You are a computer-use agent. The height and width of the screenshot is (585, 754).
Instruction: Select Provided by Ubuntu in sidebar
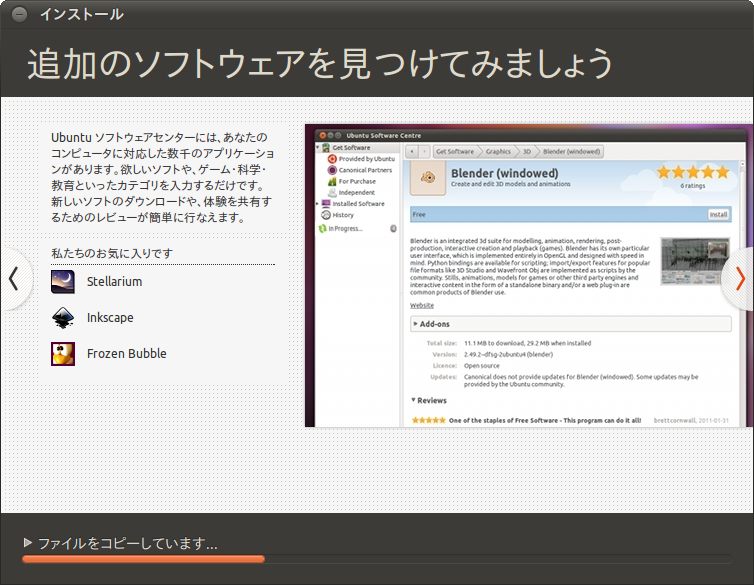click(366, 159)
